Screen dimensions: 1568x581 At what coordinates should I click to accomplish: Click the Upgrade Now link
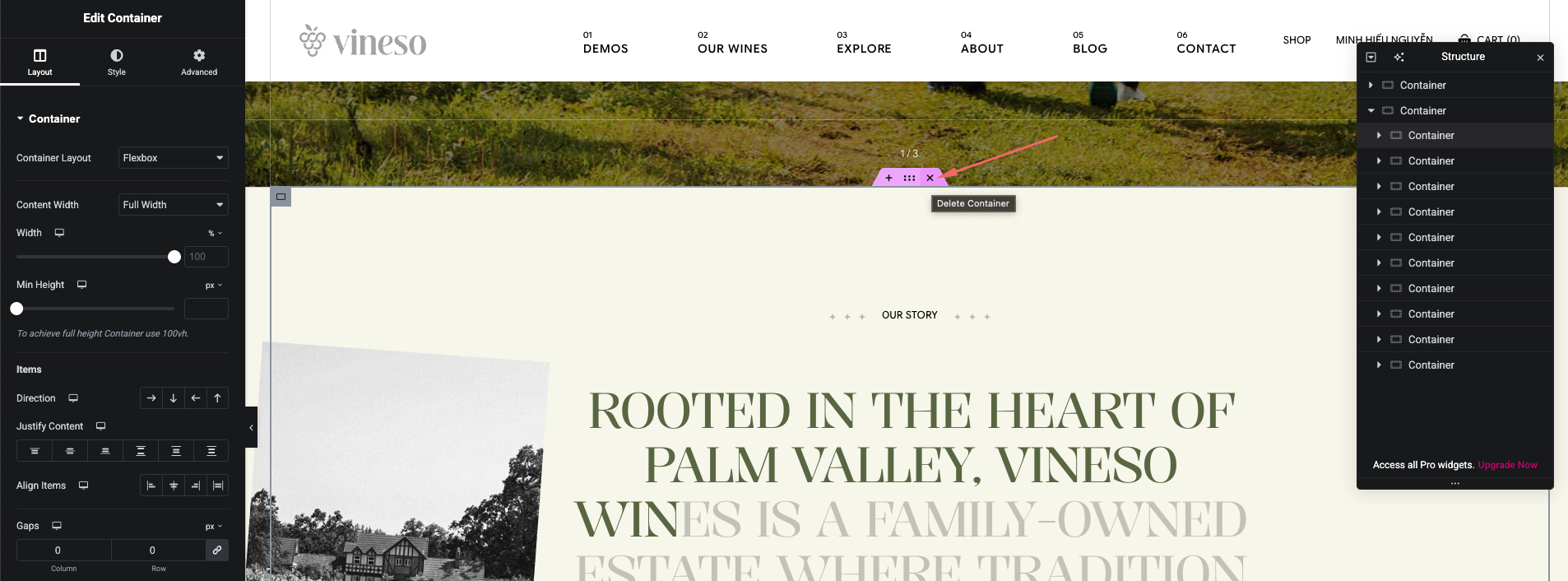[1507, 465]
